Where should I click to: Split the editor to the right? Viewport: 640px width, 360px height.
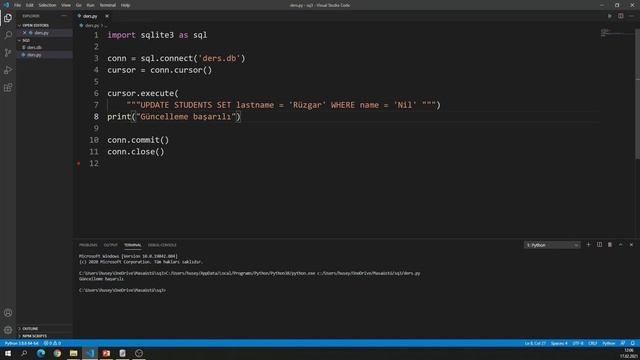point(620,16)
